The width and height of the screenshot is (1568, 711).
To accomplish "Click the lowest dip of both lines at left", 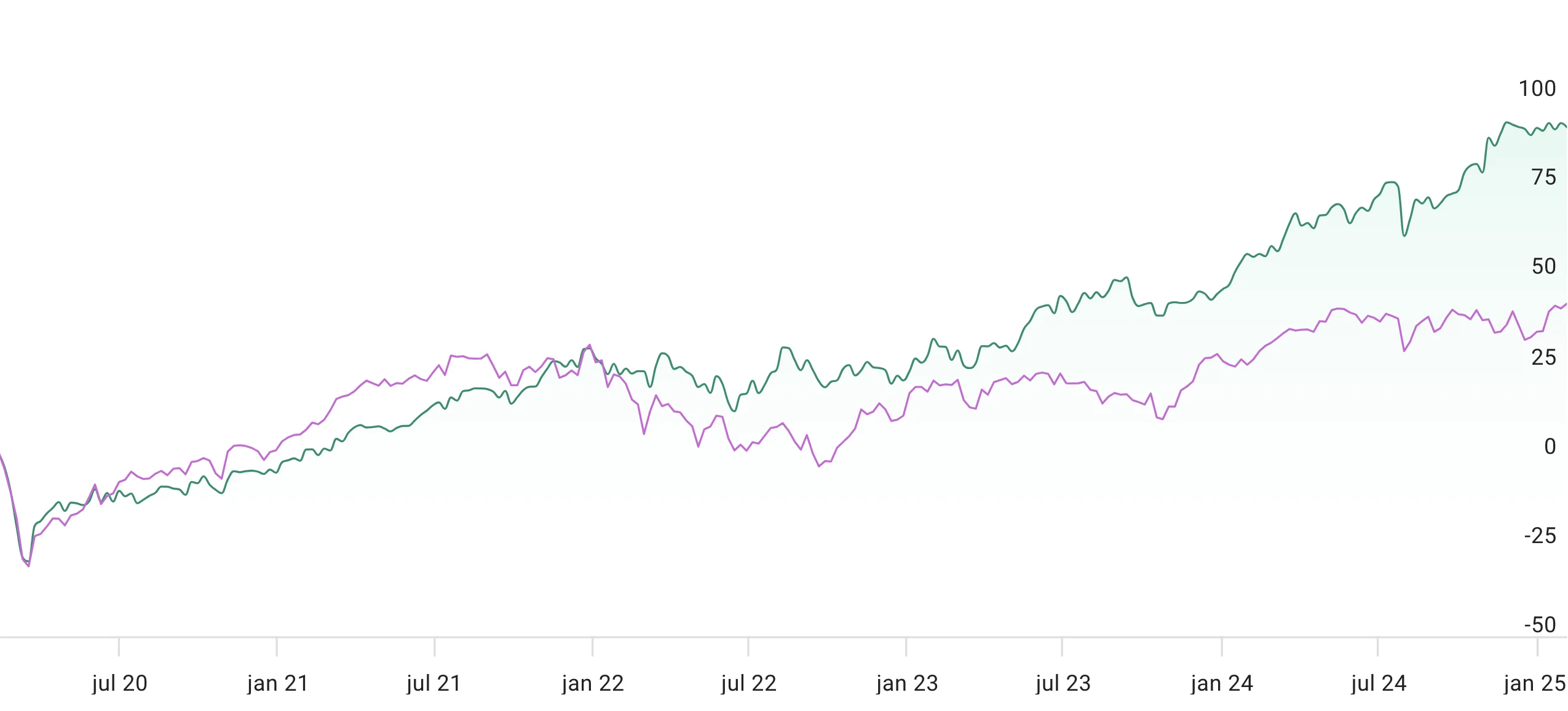I will tap(28, 565).
